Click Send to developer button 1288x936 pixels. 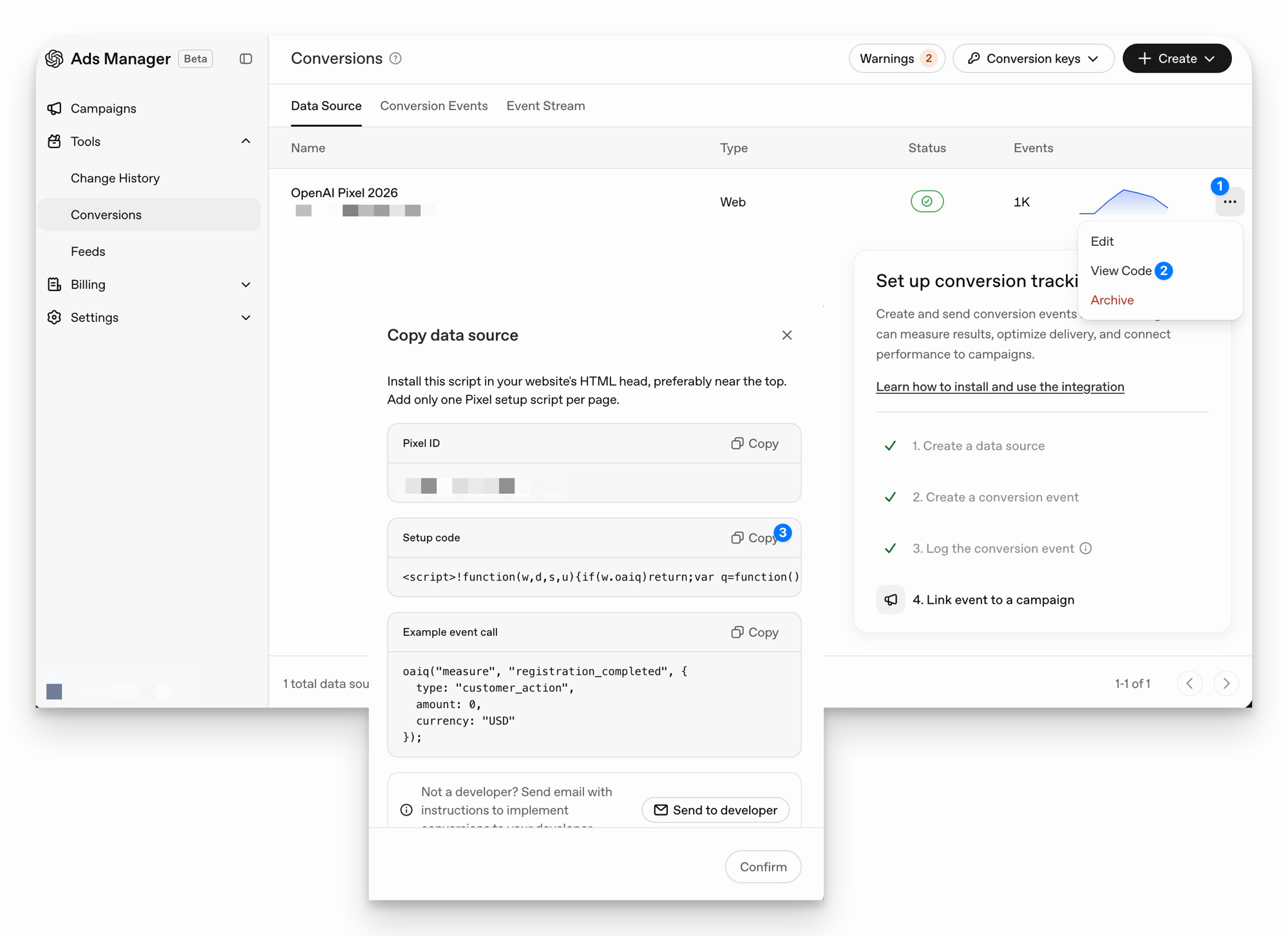(x=715, y=810)
